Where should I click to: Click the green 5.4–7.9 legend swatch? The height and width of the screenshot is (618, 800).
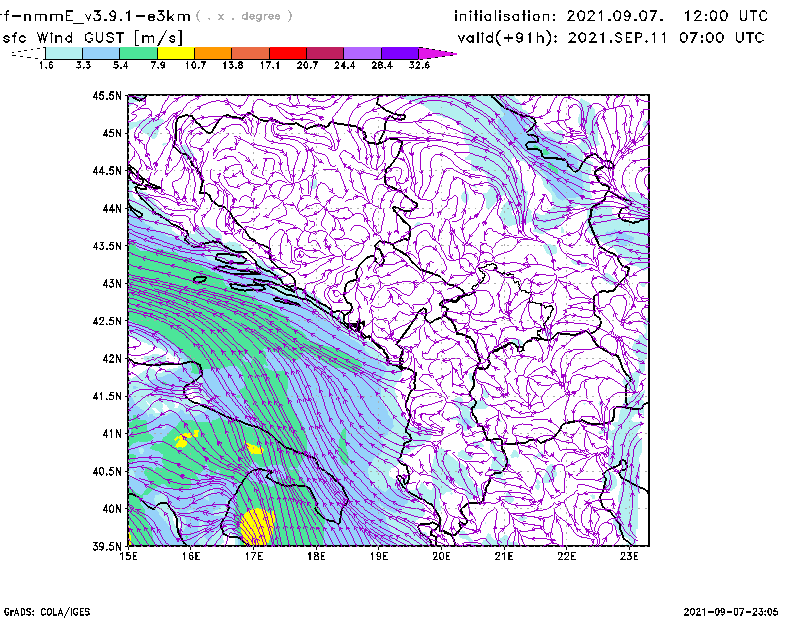139,53
